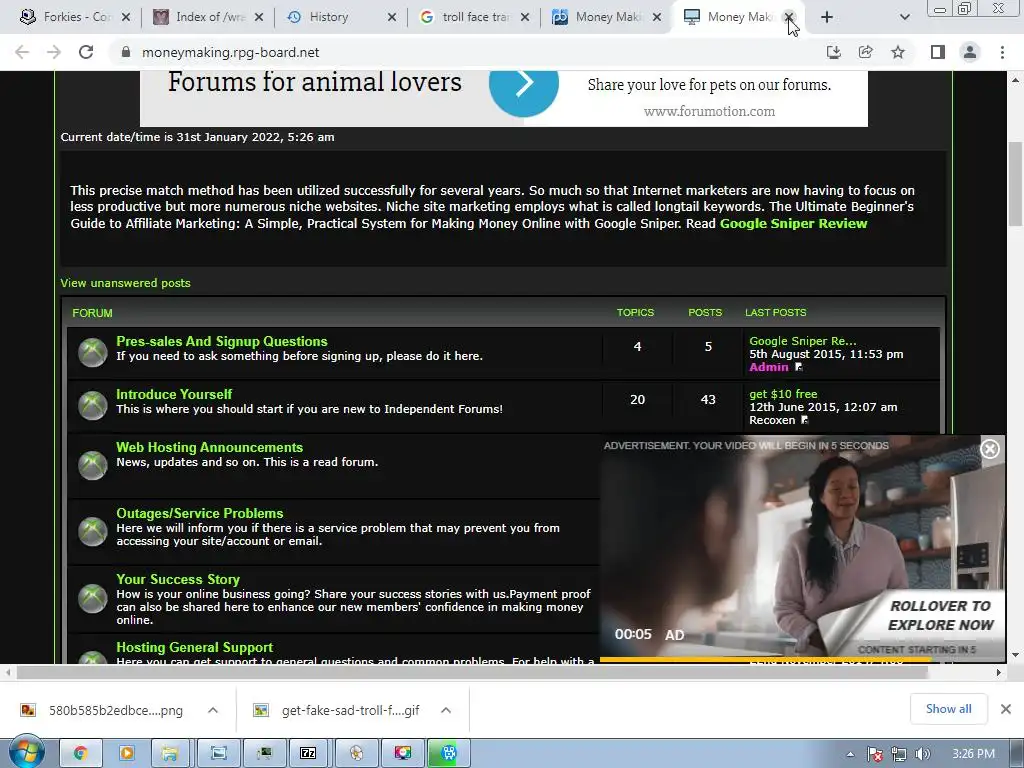The width and height of the screenshot is (1024, 768).
Task: Click 'ROLLOVER TO EXPLORE NOW' on video ad
Action: coord(940,615)
